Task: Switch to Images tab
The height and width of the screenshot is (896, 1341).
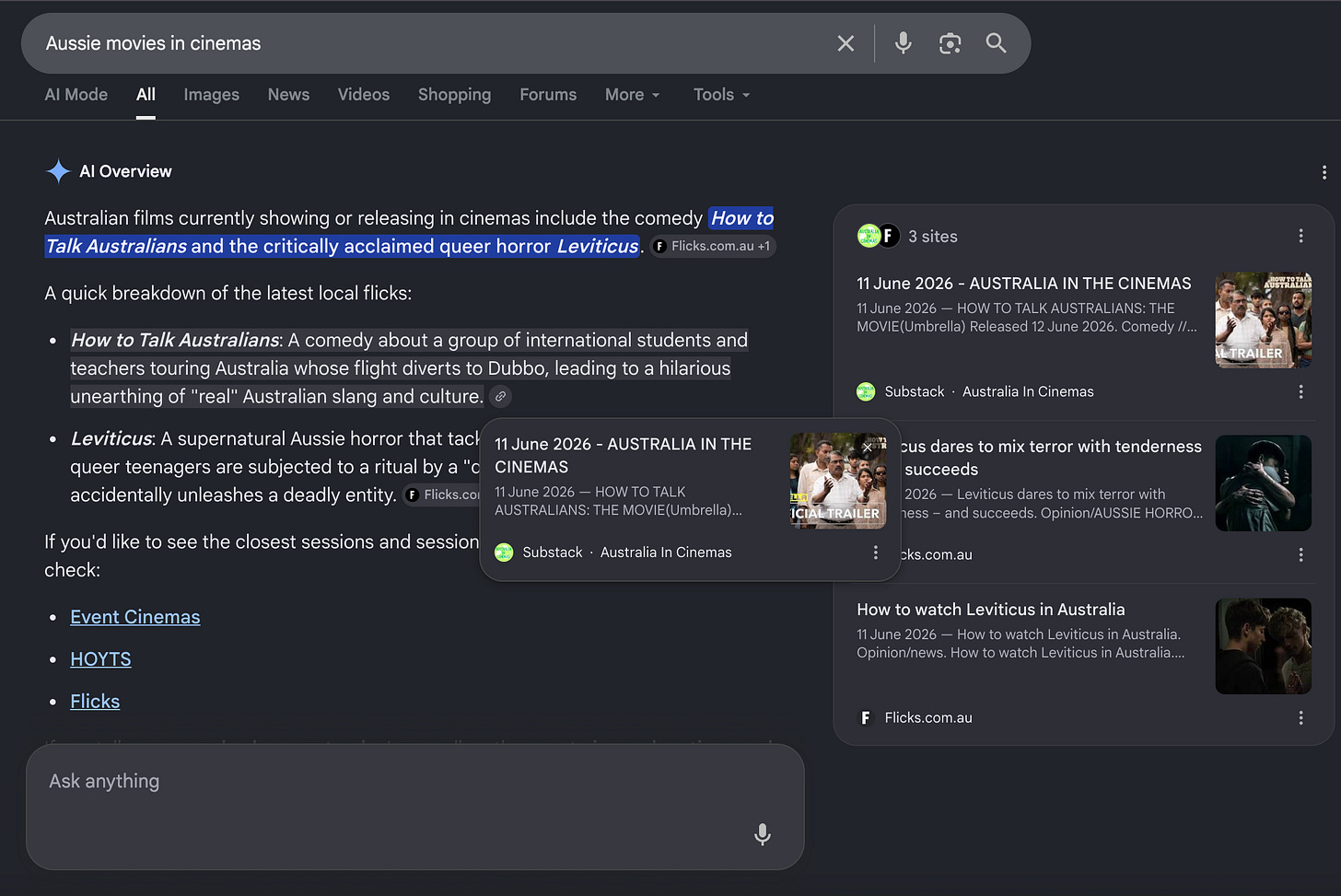Action: (x=211, y=95)
